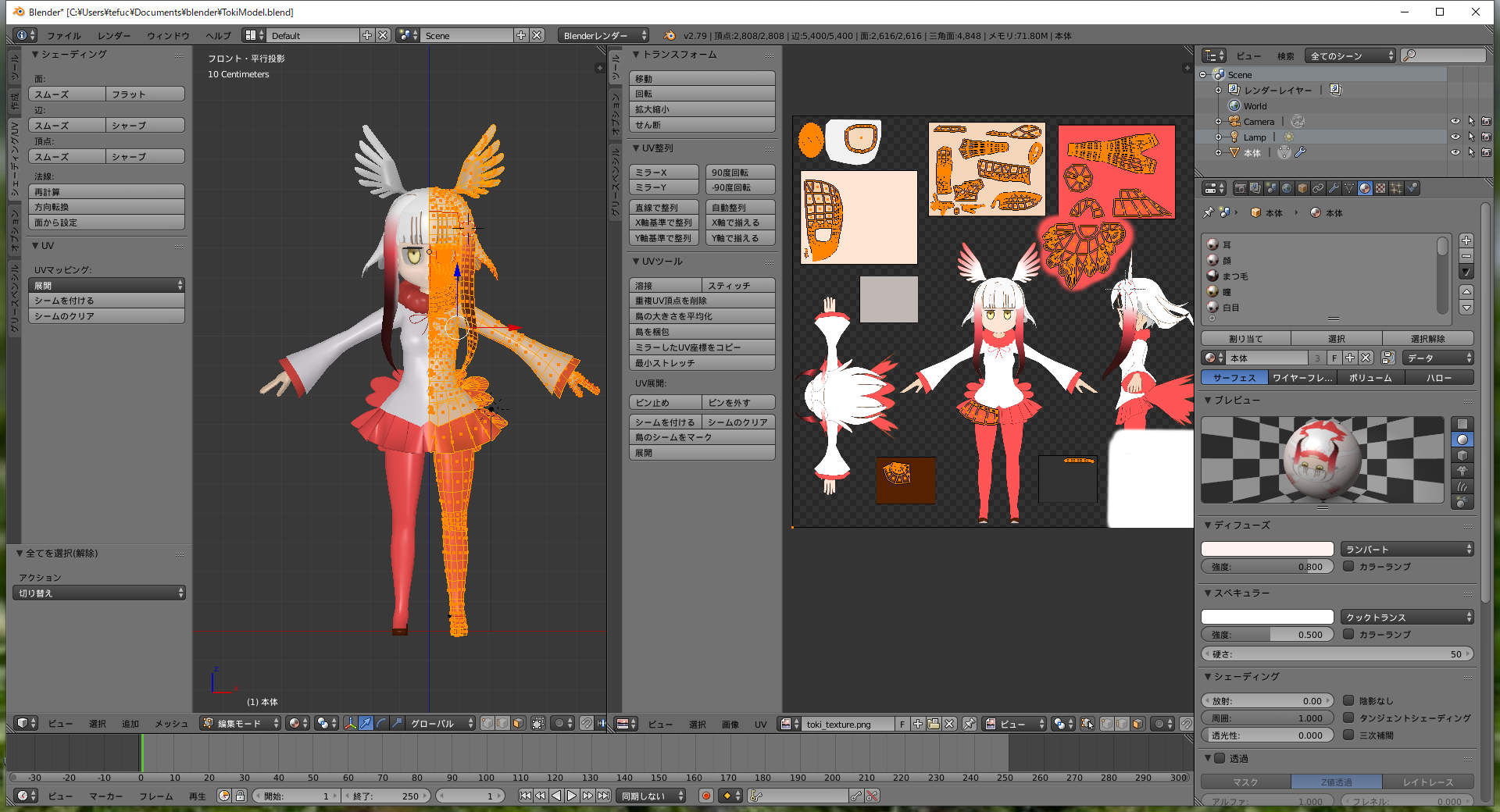
Task: Switch material type to ワイヤーフレーム tab
Action: (x=1302, y=377)
